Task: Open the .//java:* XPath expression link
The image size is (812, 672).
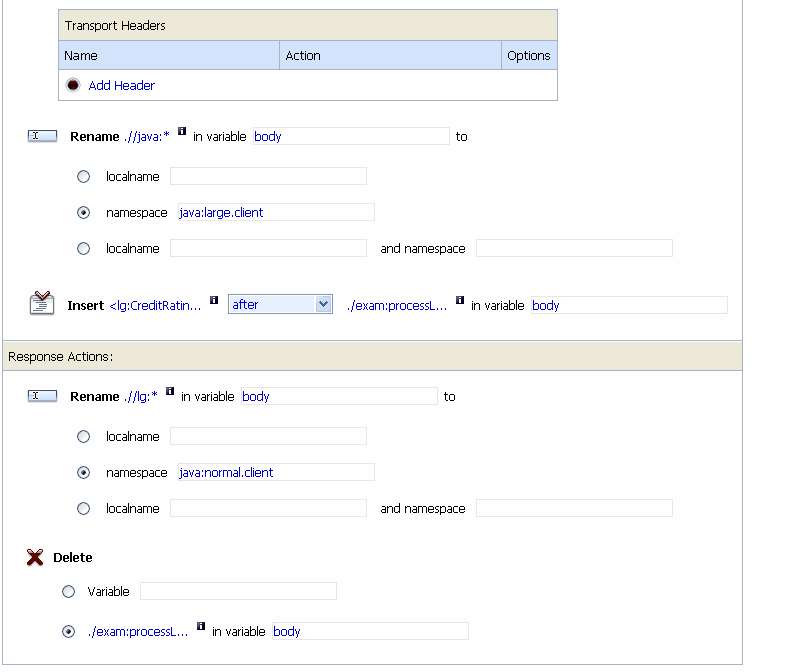Action: tap(147, 137)
